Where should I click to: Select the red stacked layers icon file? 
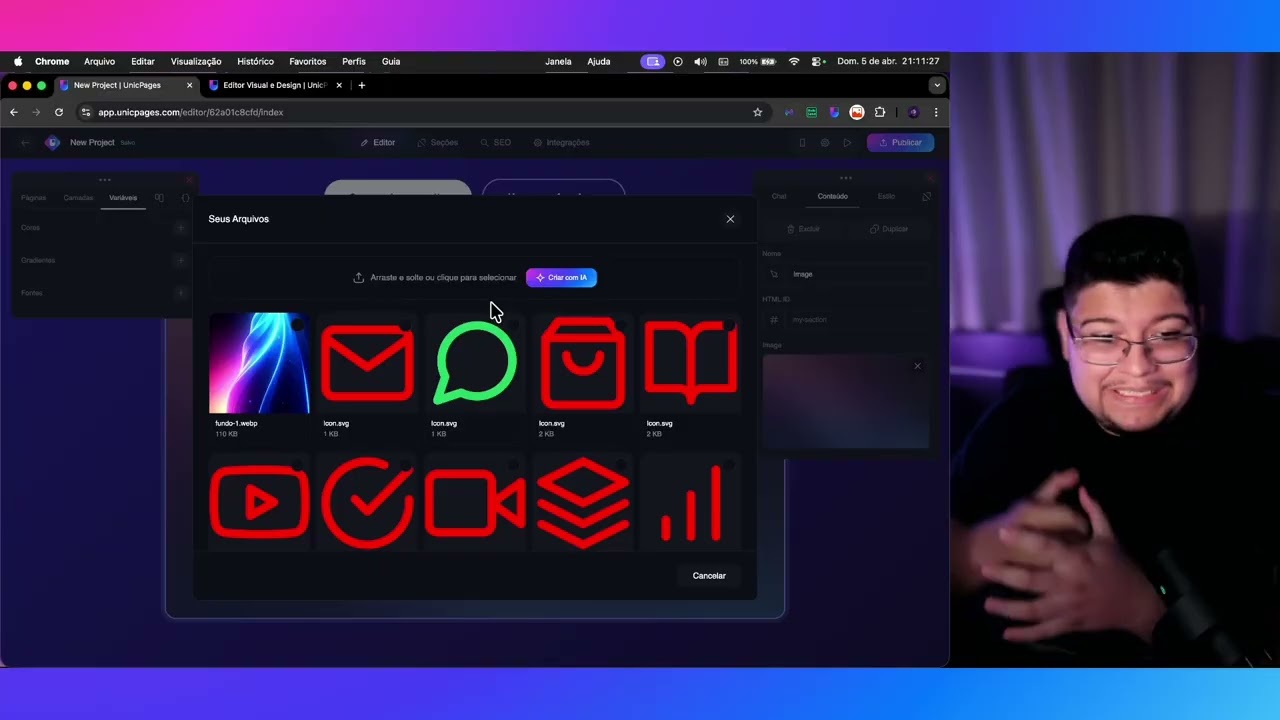(x=583, y=502)
